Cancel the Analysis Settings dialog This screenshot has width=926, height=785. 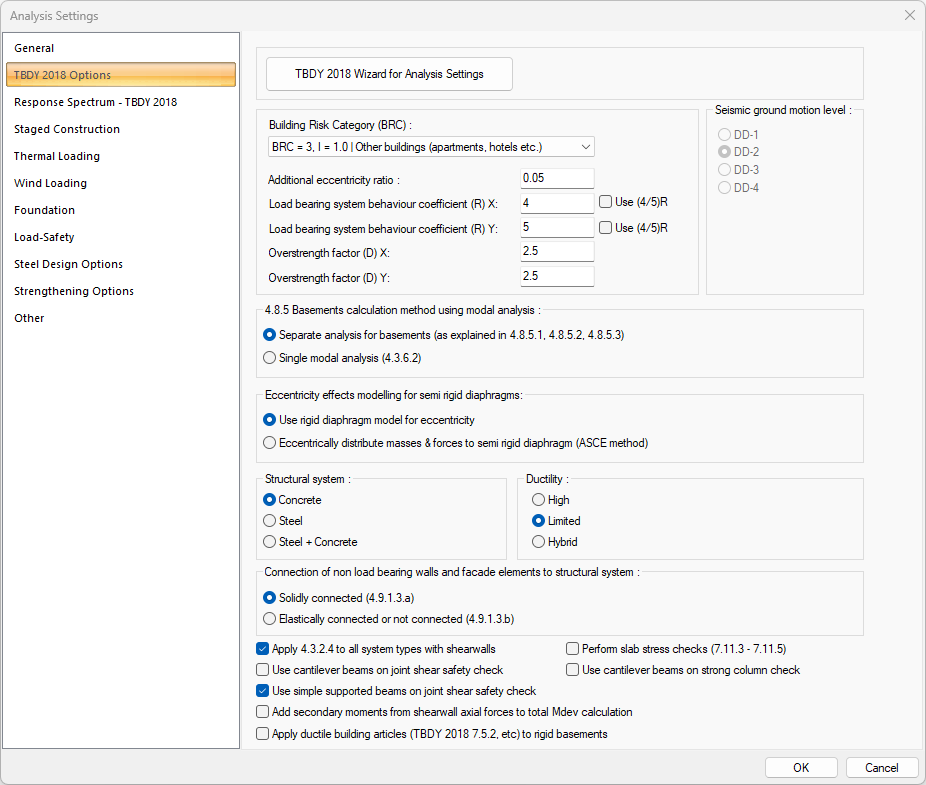pyautogui.click(x=881, y=768)
